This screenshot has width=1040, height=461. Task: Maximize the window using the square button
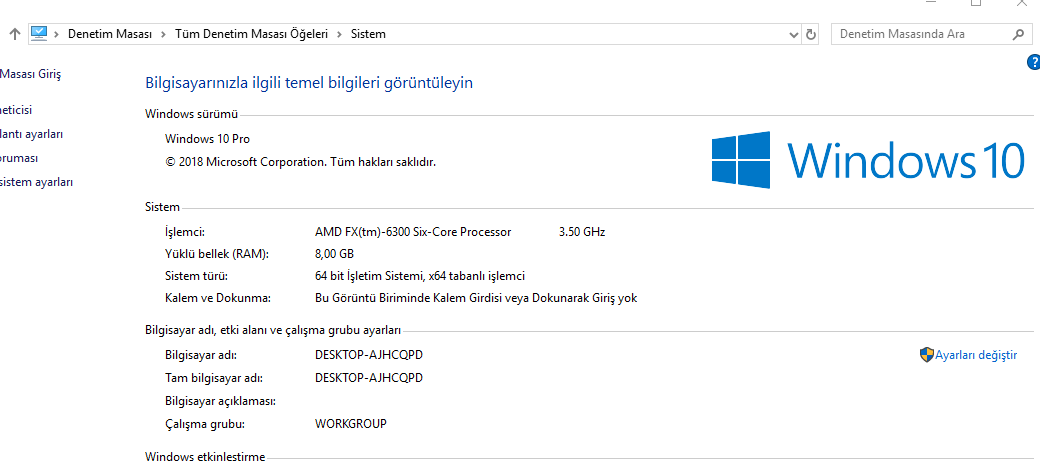[975, 3]
